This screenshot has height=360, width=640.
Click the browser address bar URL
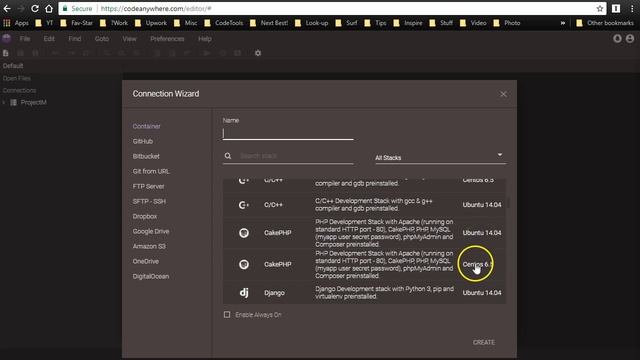click(156, 9)
